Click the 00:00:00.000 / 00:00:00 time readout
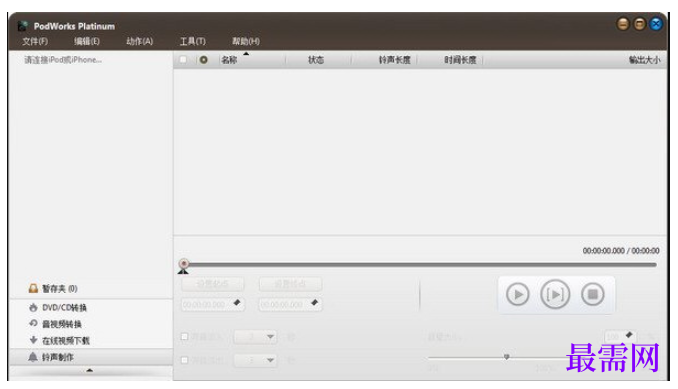Screen dimensions: 678x389 coord(621,251)
